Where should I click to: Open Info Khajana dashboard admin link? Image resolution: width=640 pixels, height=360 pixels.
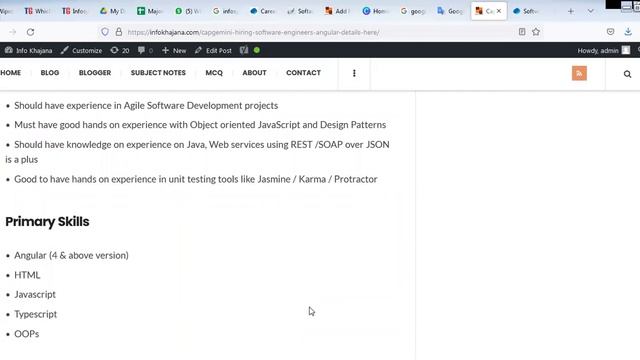pyautogui.click(x=29, y=50)
